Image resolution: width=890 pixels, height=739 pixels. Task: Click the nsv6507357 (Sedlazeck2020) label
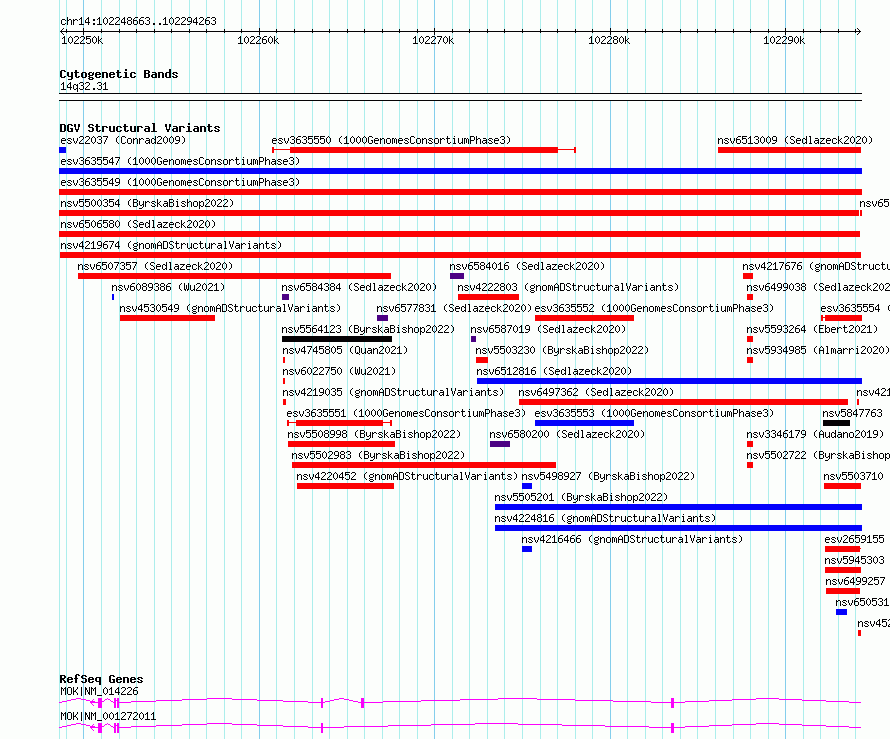click(x=155, y=266)
